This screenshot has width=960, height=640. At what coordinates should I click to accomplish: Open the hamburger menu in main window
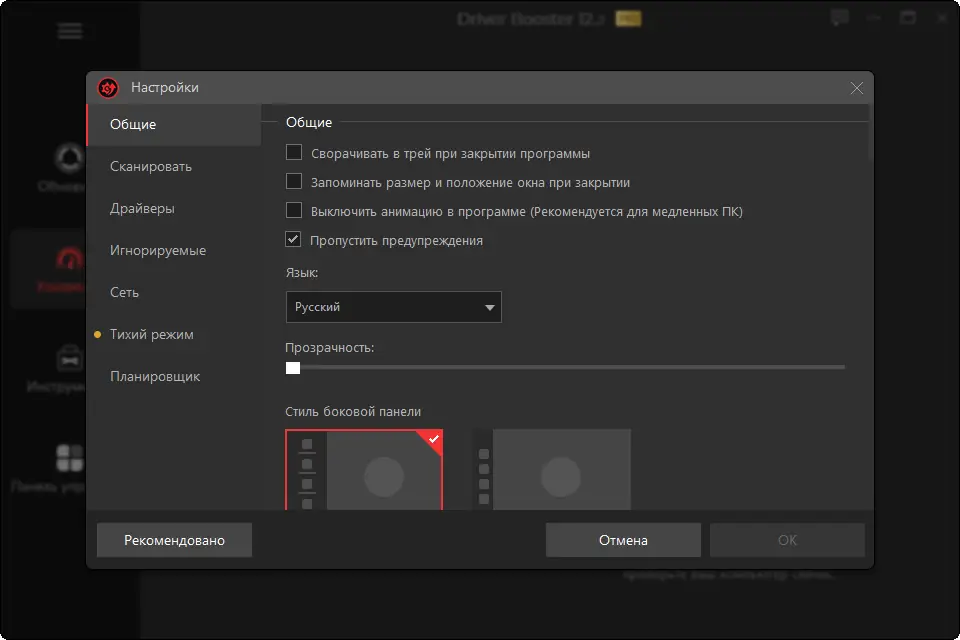[x=70, y=31]
